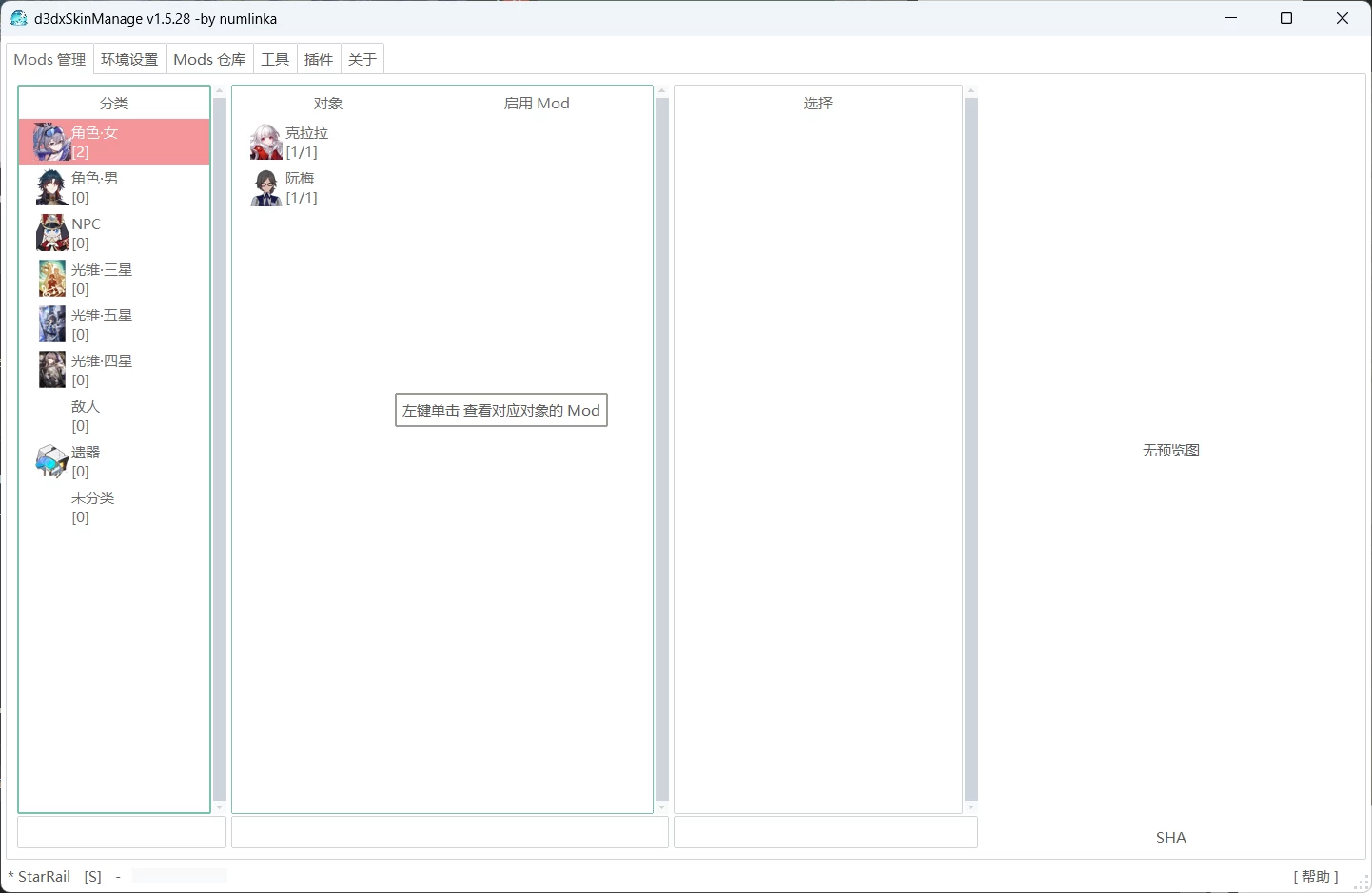The width and height of the screenshot is (1372, 893).
Task: Click the 遗器 relic category icon
Action: pyautogui.click(x=51, y=461)
